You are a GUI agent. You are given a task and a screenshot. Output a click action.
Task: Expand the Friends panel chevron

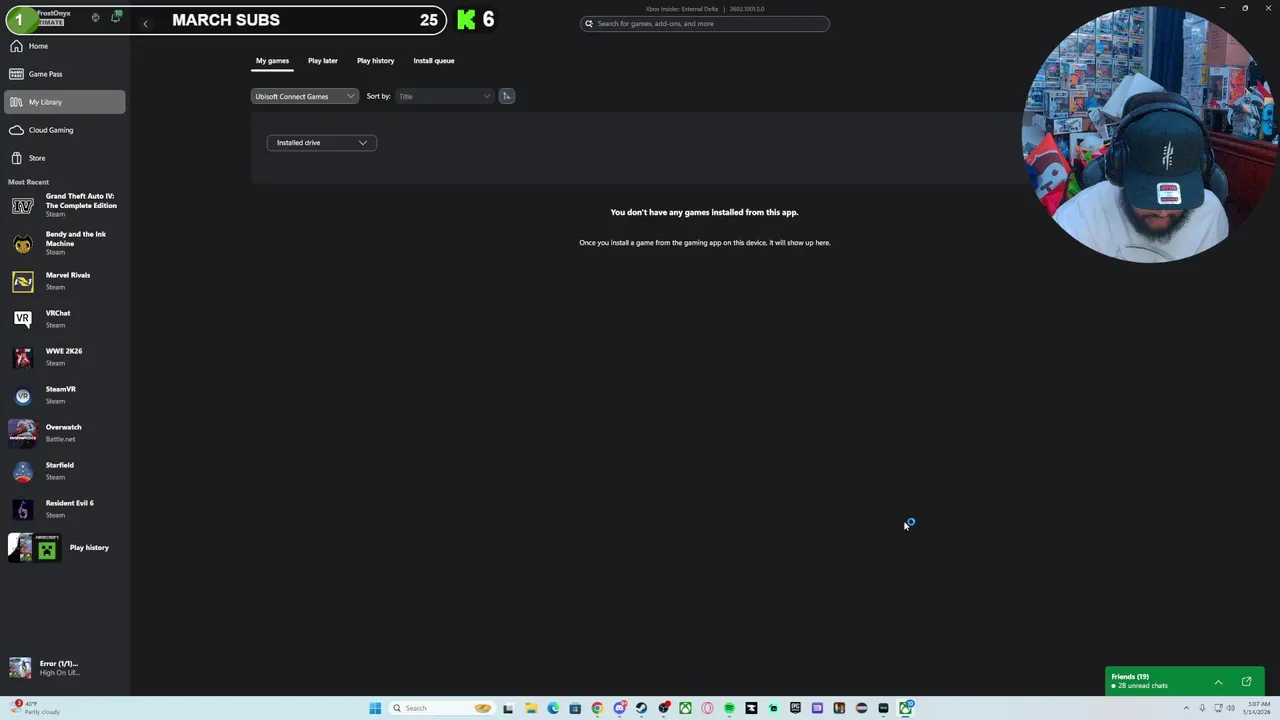pyautogui.click(x=1218, y=682)
